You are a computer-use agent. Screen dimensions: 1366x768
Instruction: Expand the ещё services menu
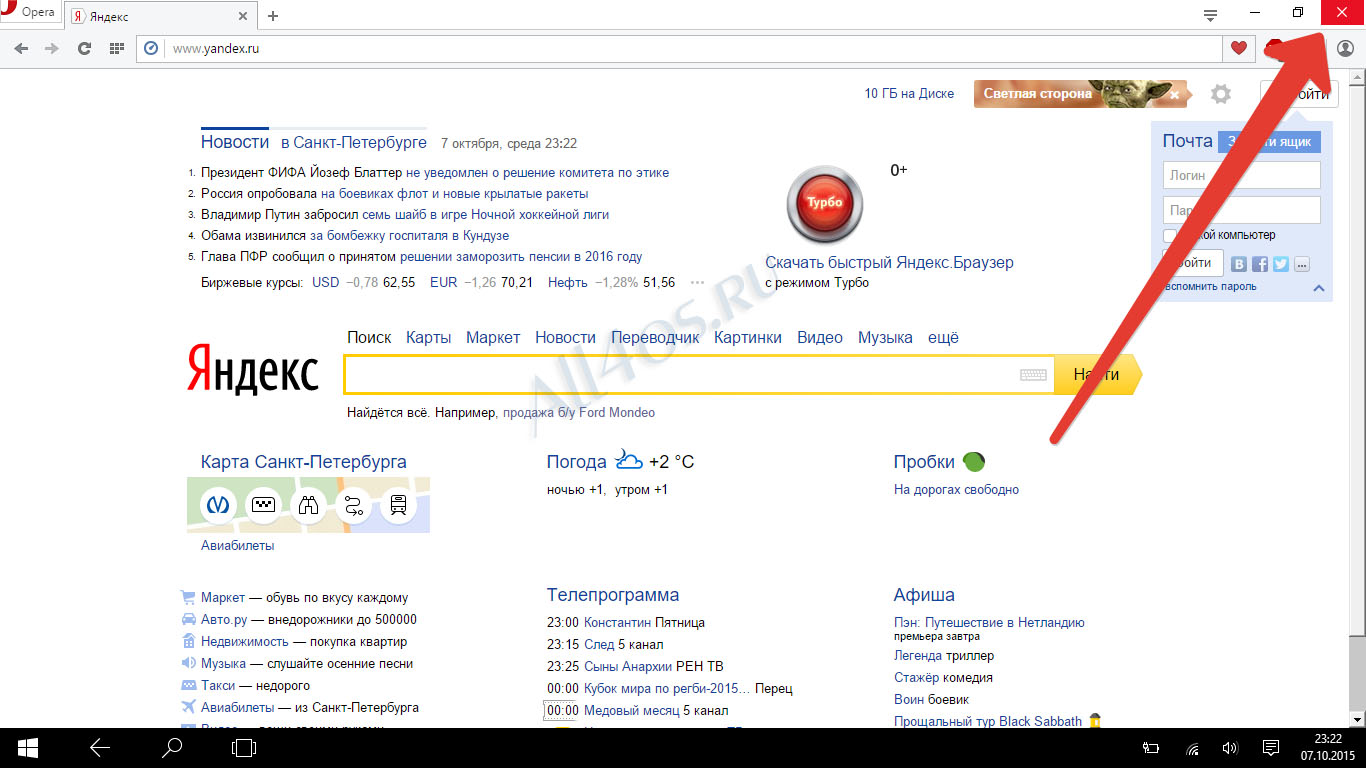[943, 337]
